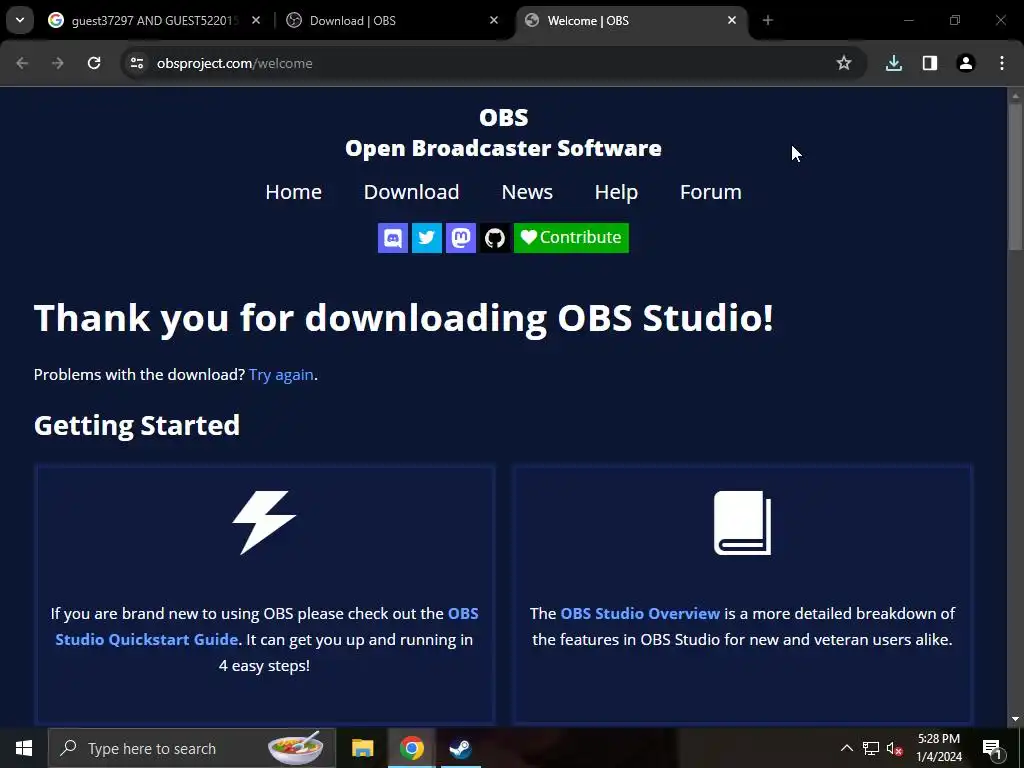This screenshot has height=768, width=1024.
Task: Click the scrollbar down arrow
Action: 1015,719
